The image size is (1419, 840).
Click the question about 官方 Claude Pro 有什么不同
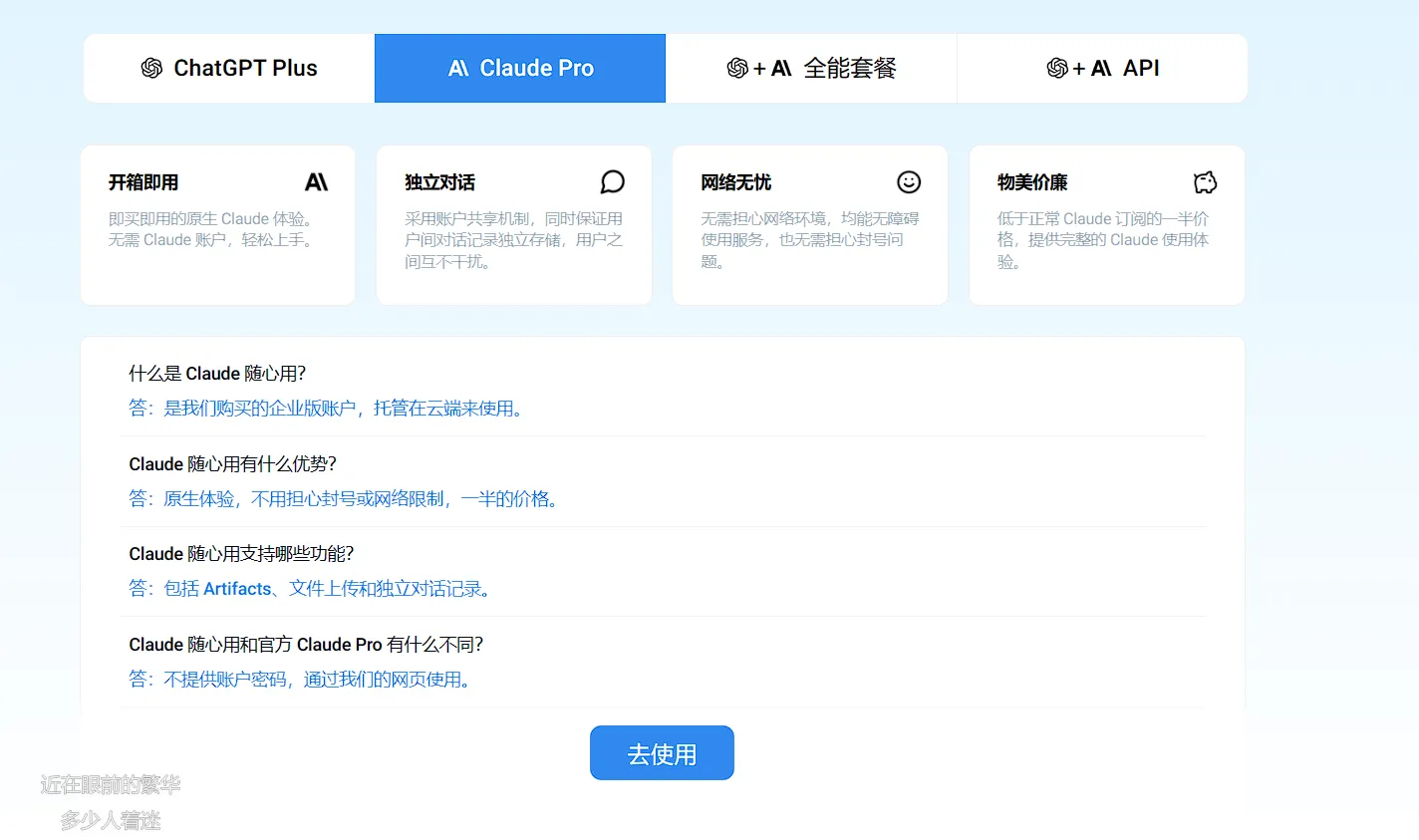coord(306,645)
